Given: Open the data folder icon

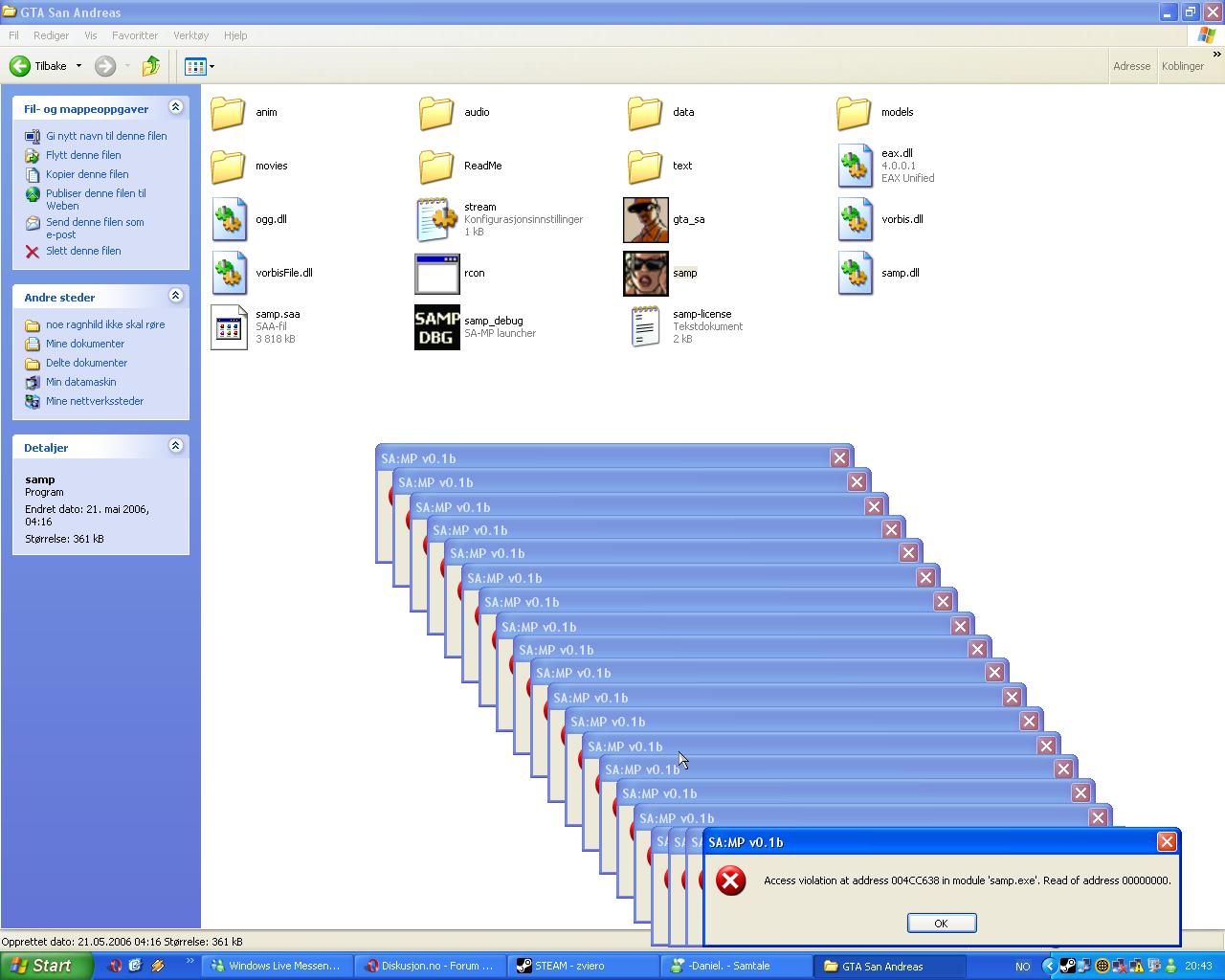Looking at the screenshot, I should tap(645, 112).
